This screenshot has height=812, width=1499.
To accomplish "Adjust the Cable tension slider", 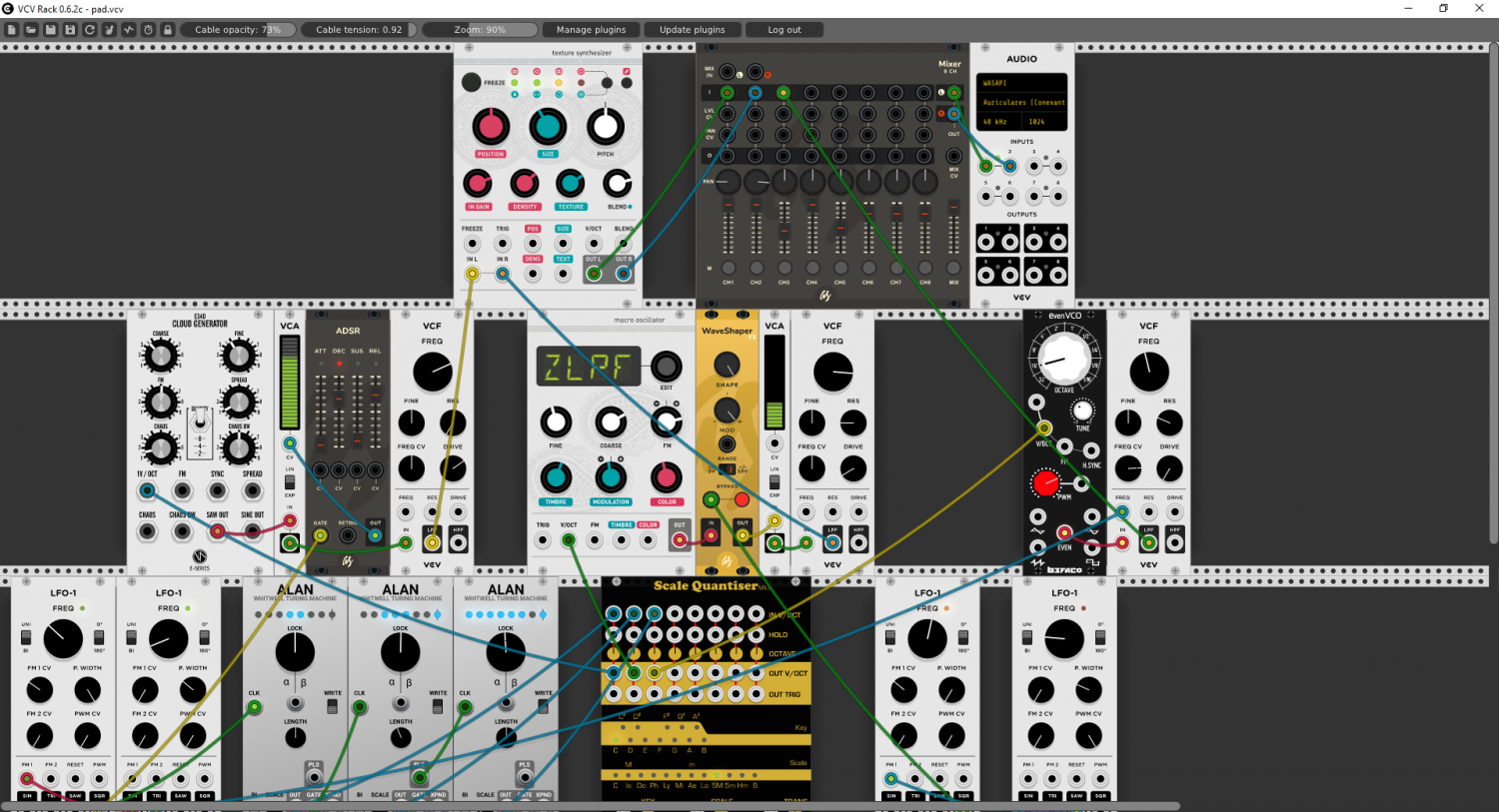I will (x=359, y=30).
